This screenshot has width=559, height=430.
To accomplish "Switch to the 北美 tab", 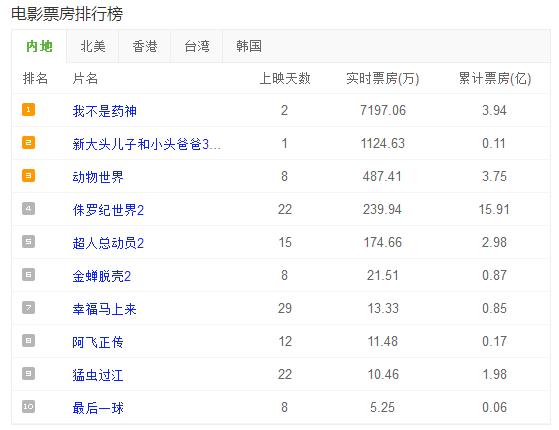I will [x=93, y=46].
